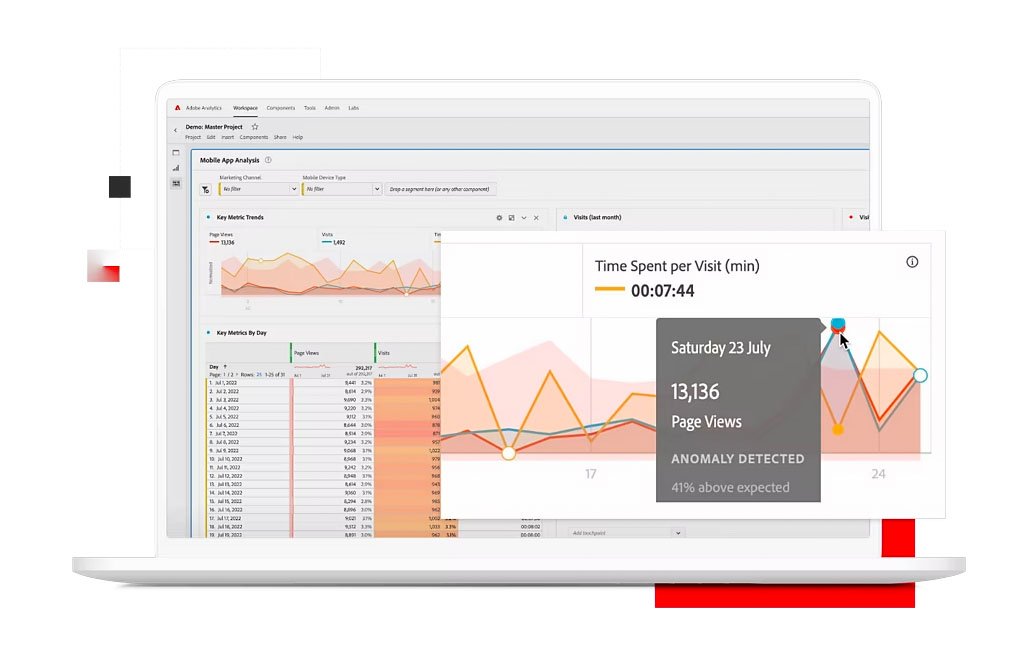Open the Share menu
Image resolution: width=1024 pixels, height=655 pixels.
pyautogui.click(x=280, y=137)
